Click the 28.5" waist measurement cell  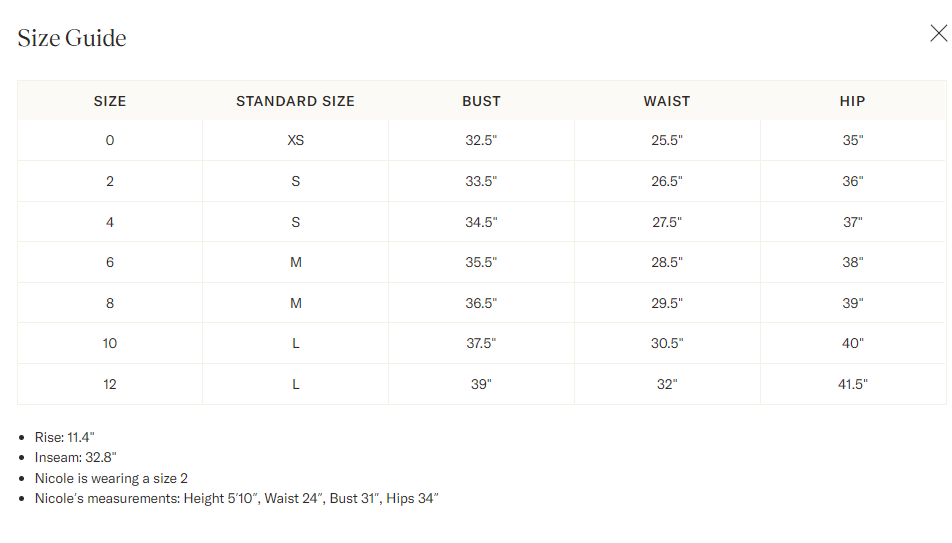pyautogui.click(x=667, y=263)
